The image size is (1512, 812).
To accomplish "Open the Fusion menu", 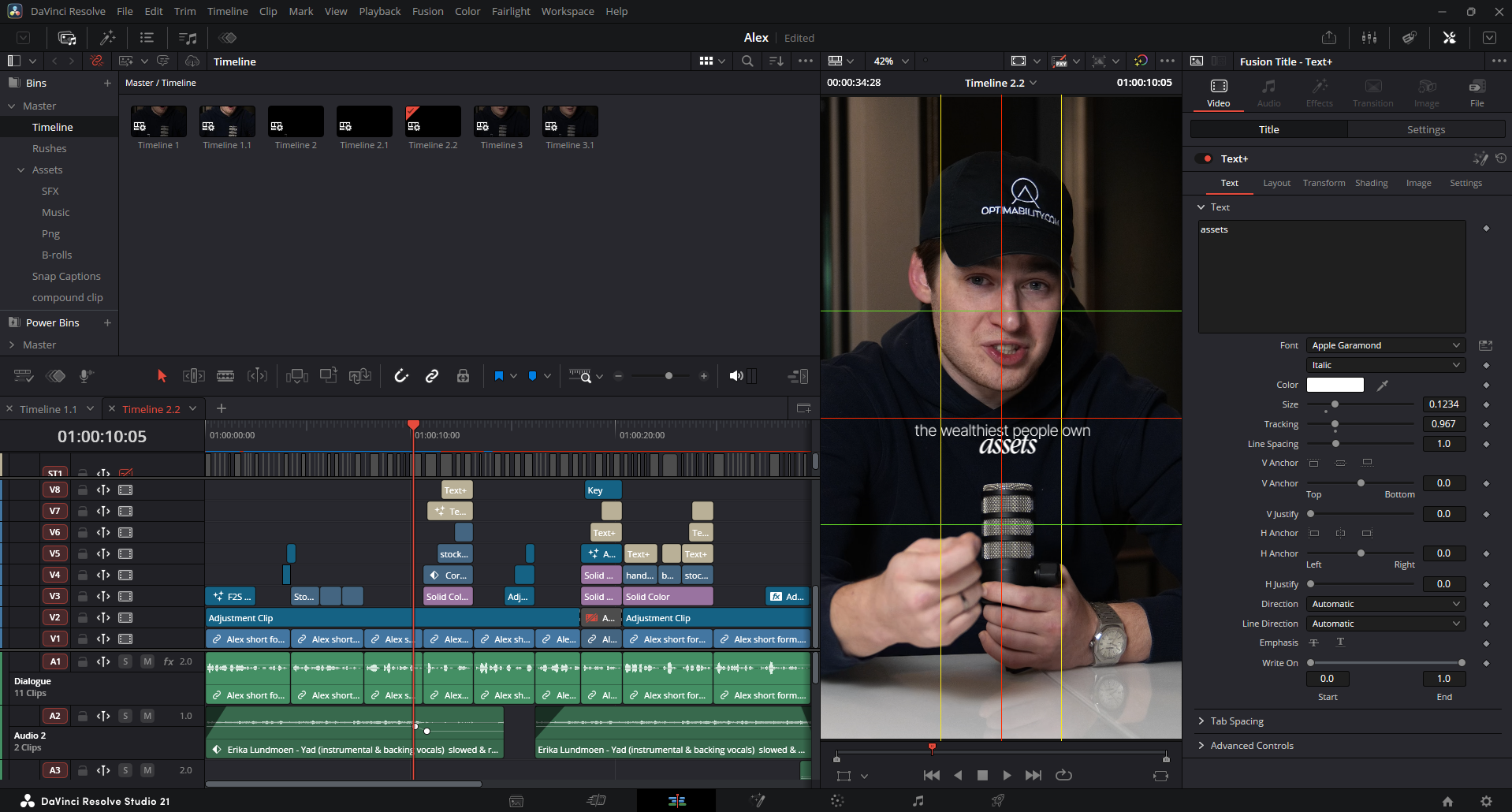I will point(427,11).
